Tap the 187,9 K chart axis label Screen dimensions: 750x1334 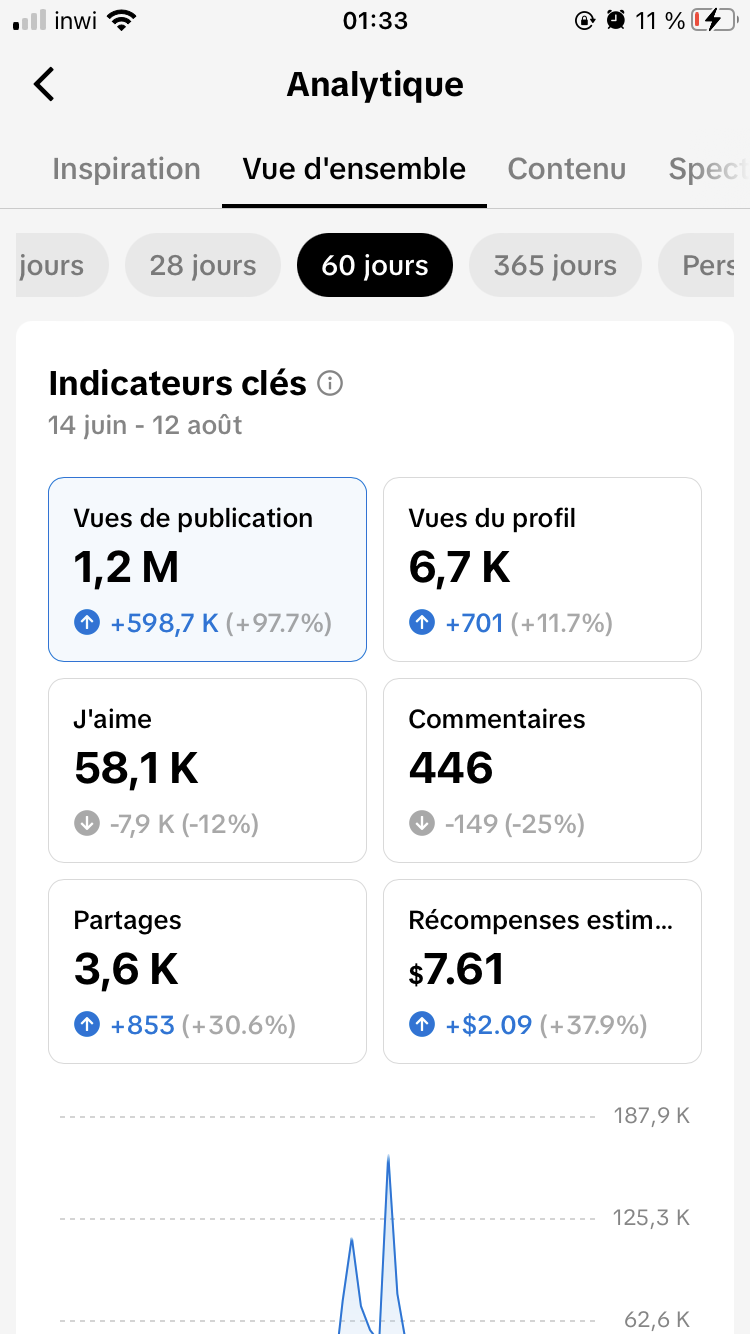pyautogui.click(x=652, y=1115)
